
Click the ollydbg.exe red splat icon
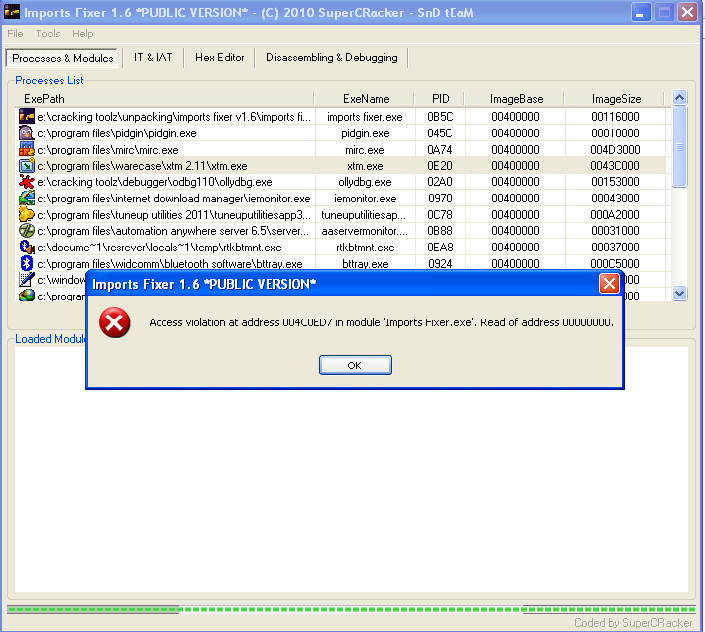[x=27, y=182]
